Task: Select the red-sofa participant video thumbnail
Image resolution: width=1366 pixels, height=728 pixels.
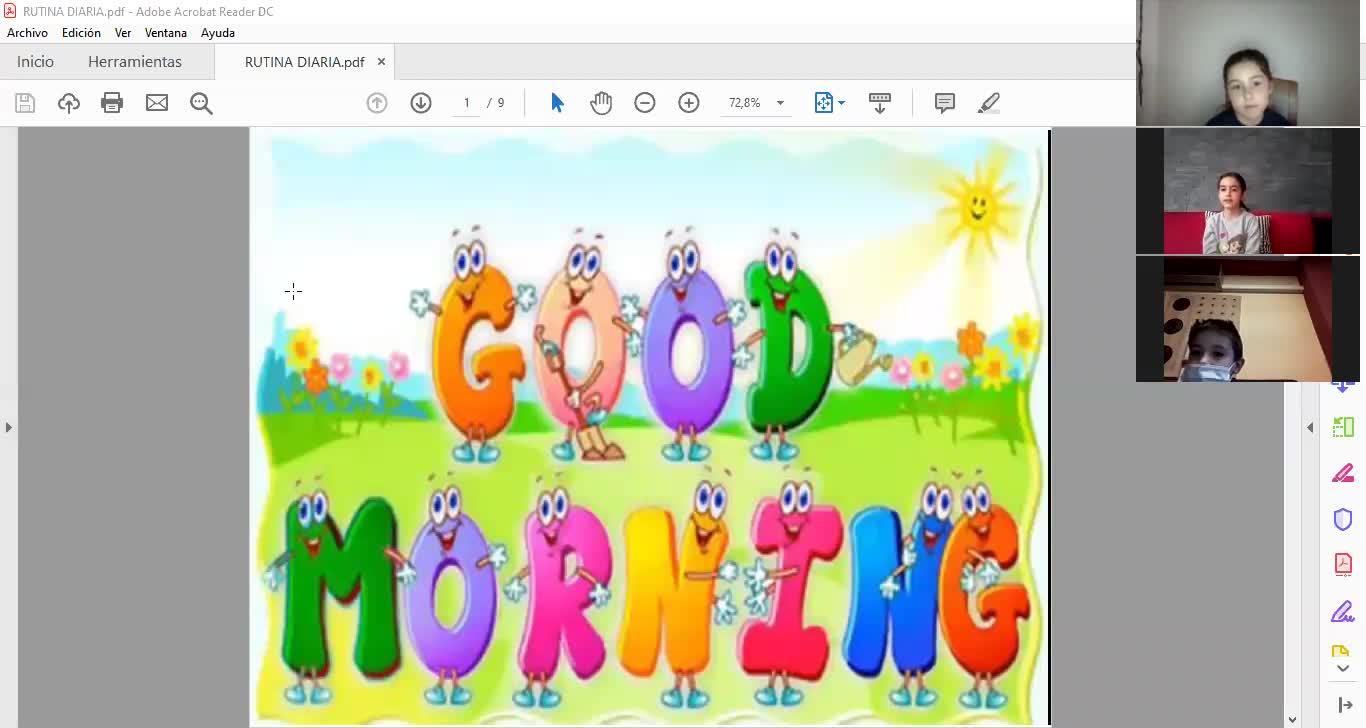Action: pos(1248,191)
